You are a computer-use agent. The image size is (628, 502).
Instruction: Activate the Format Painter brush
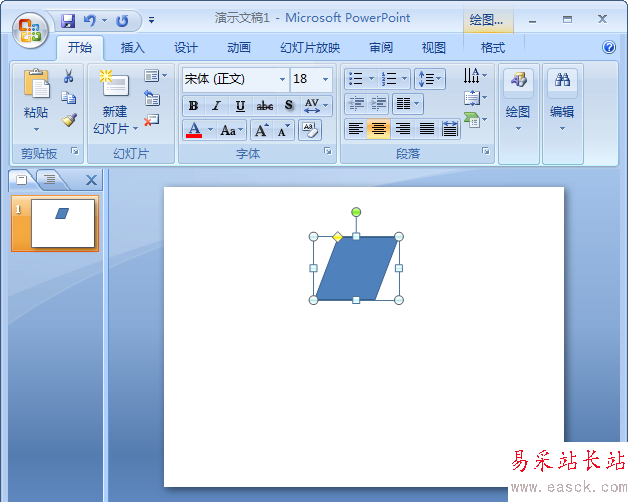pyautogui.click(x=69, y=120)
